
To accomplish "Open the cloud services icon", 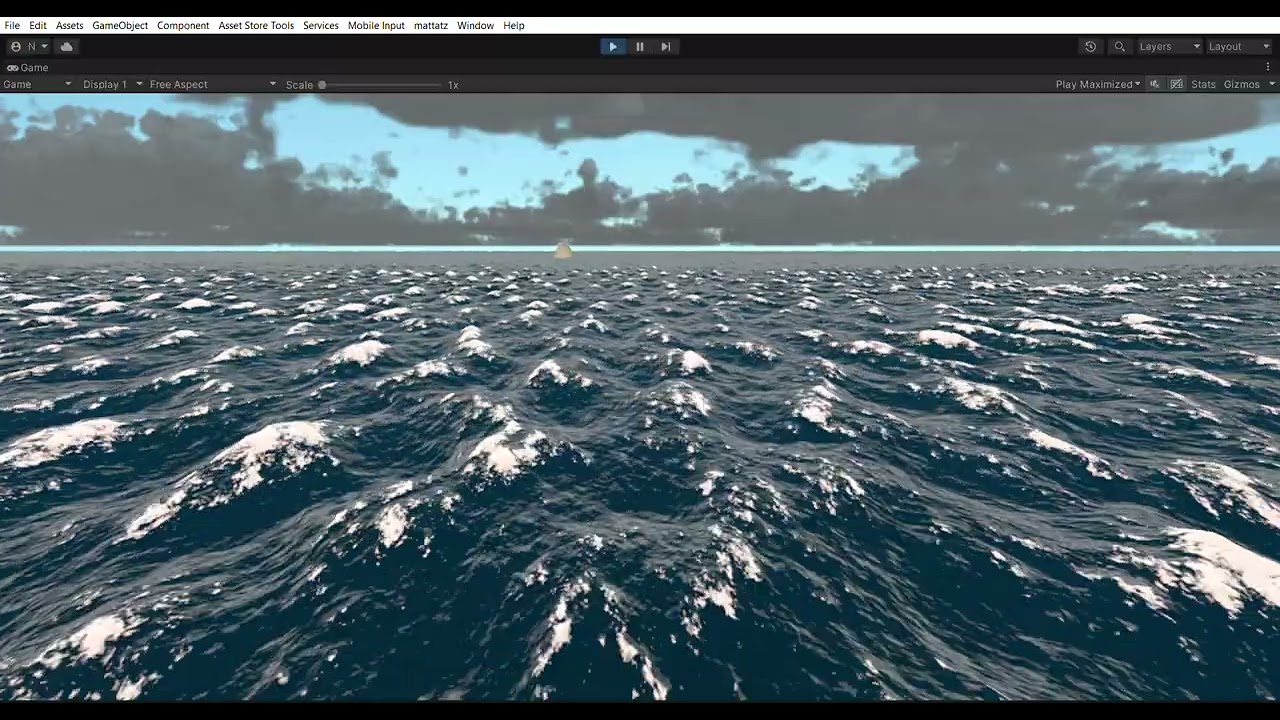I will click(67, 47).
